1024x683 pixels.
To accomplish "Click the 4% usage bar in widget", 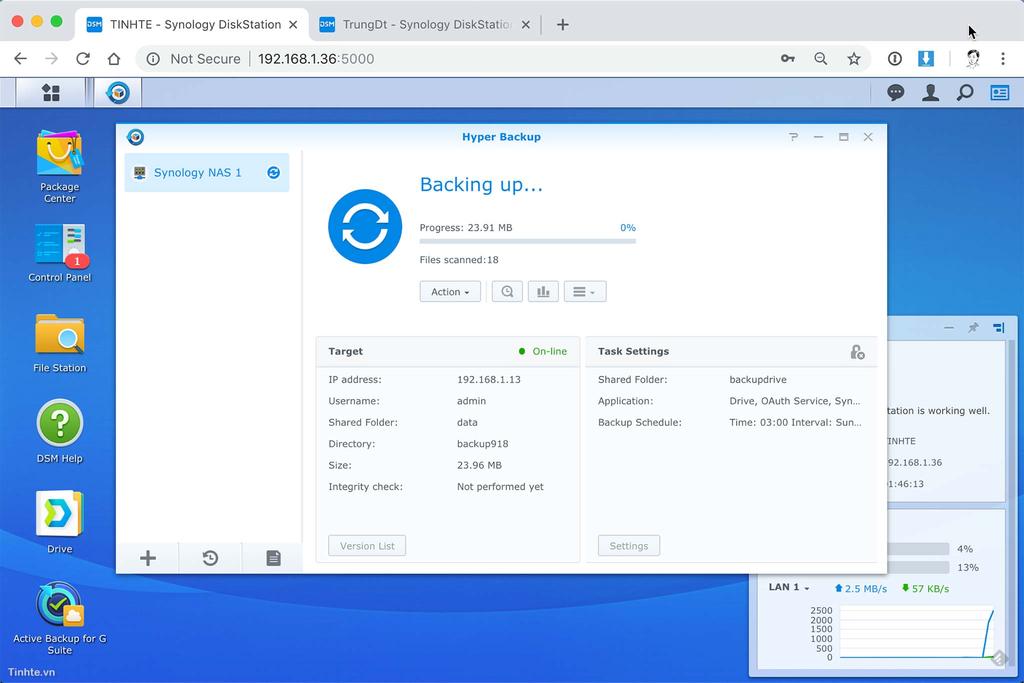I will pos(918,548).
